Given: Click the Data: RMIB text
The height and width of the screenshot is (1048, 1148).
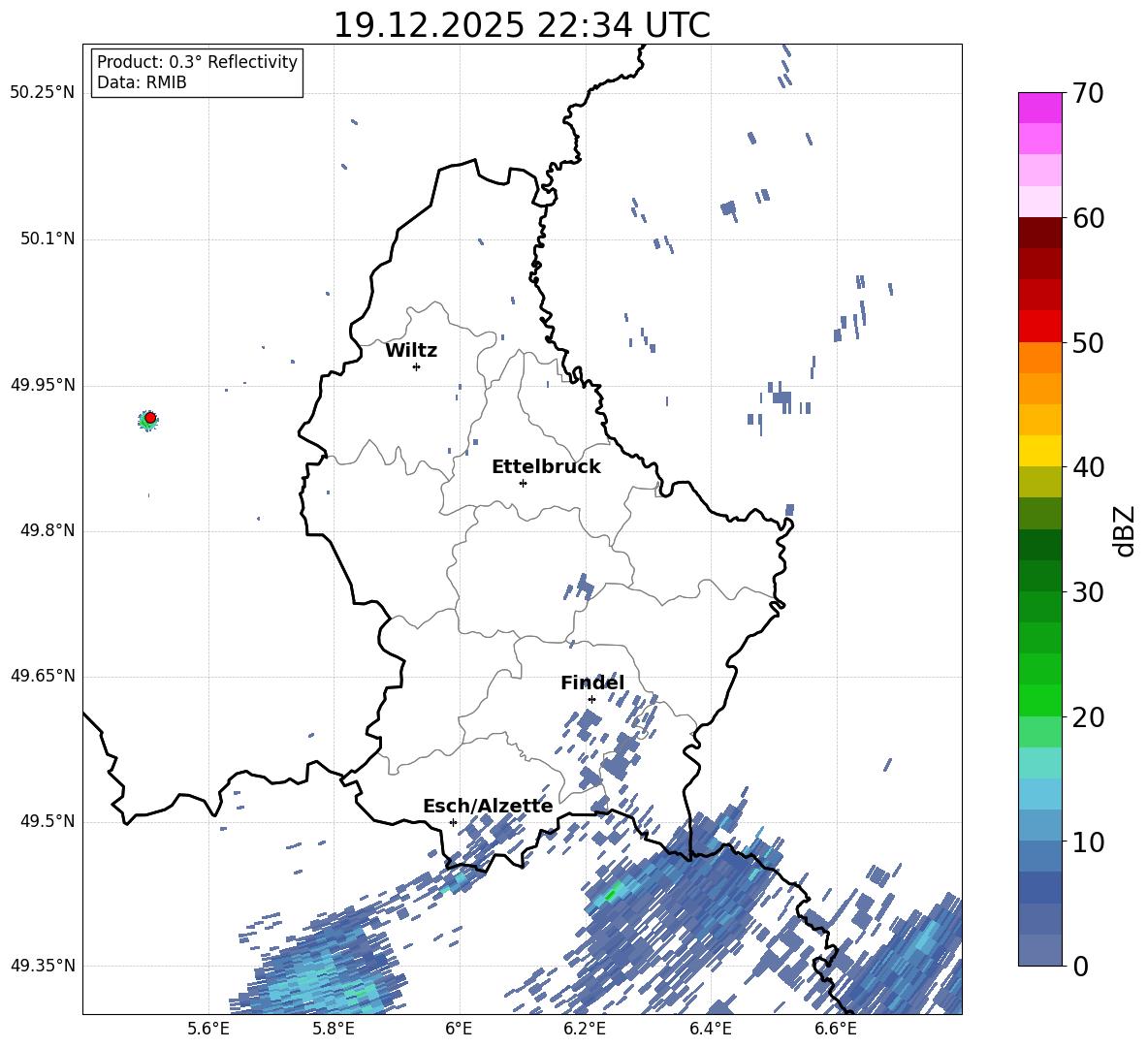Looking at the screenshot, I should (142, 82).
